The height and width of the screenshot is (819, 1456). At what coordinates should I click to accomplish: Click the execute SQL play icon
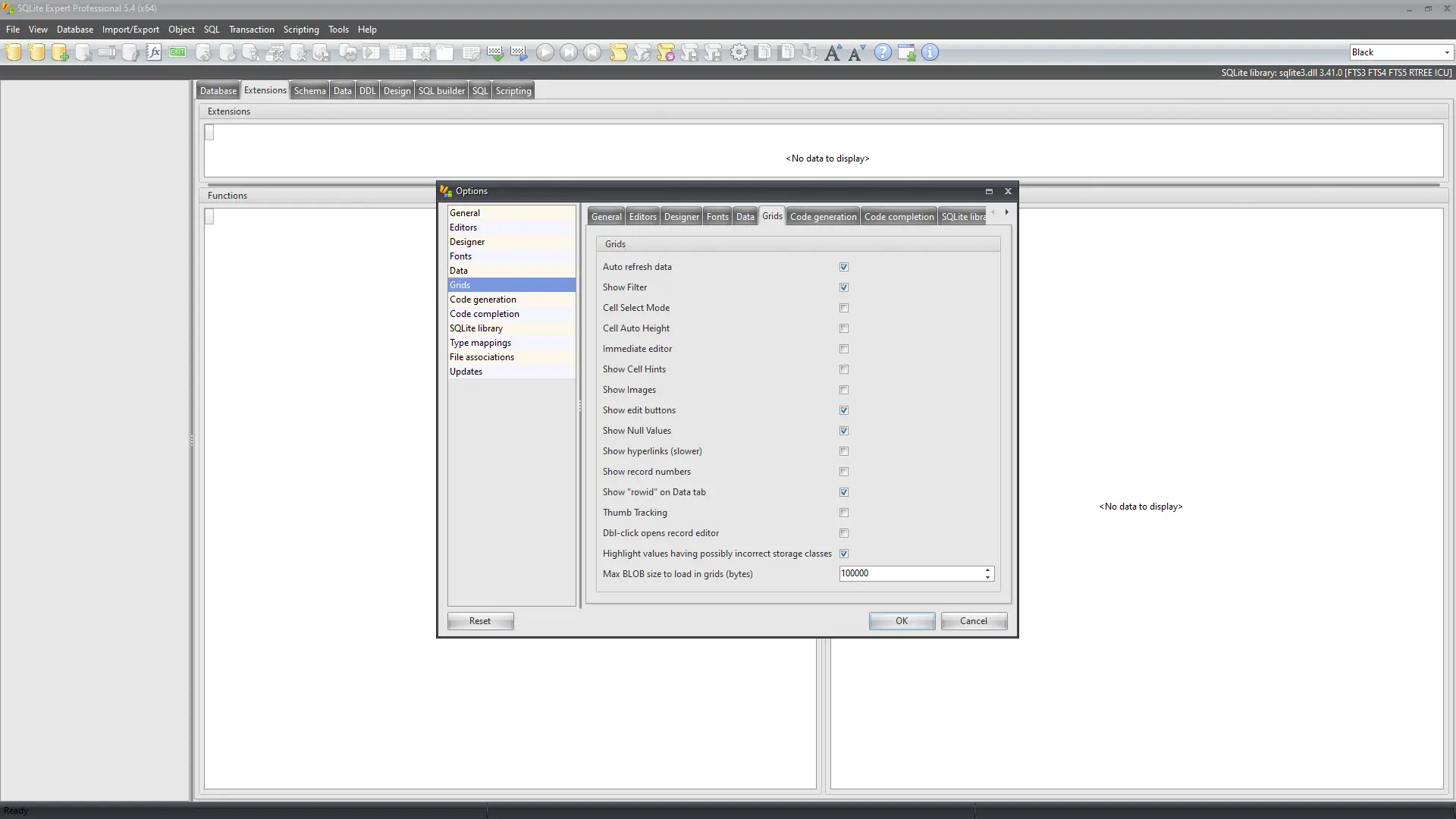(x=544, y=52)
